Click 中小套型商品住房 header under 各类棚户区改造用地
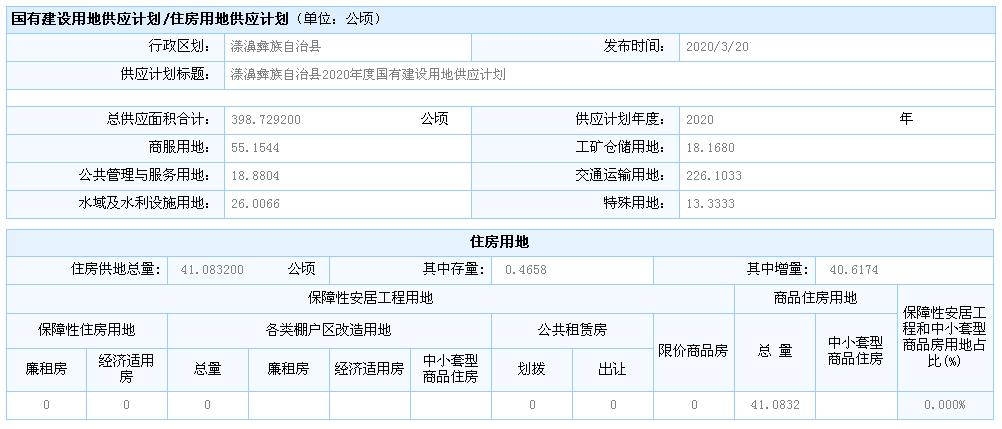 (x=451, y=369)
